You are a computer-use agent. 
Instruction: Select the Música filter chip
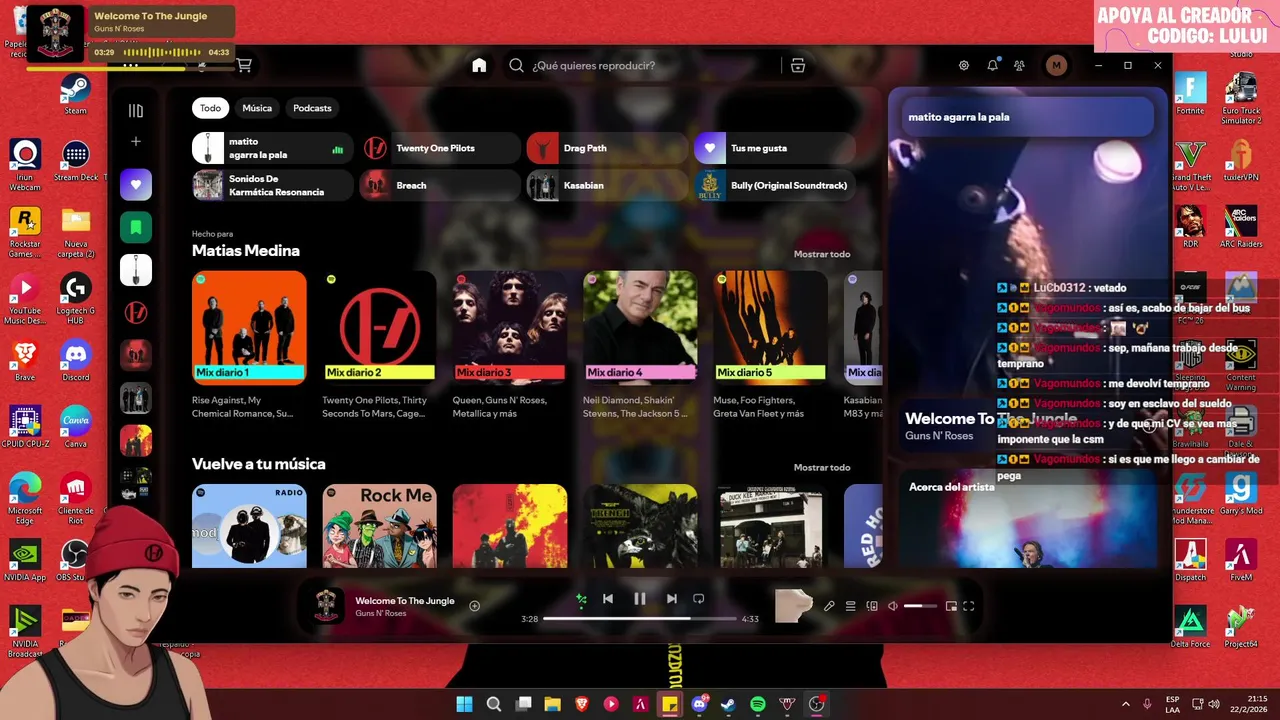(x=257, y=108)
